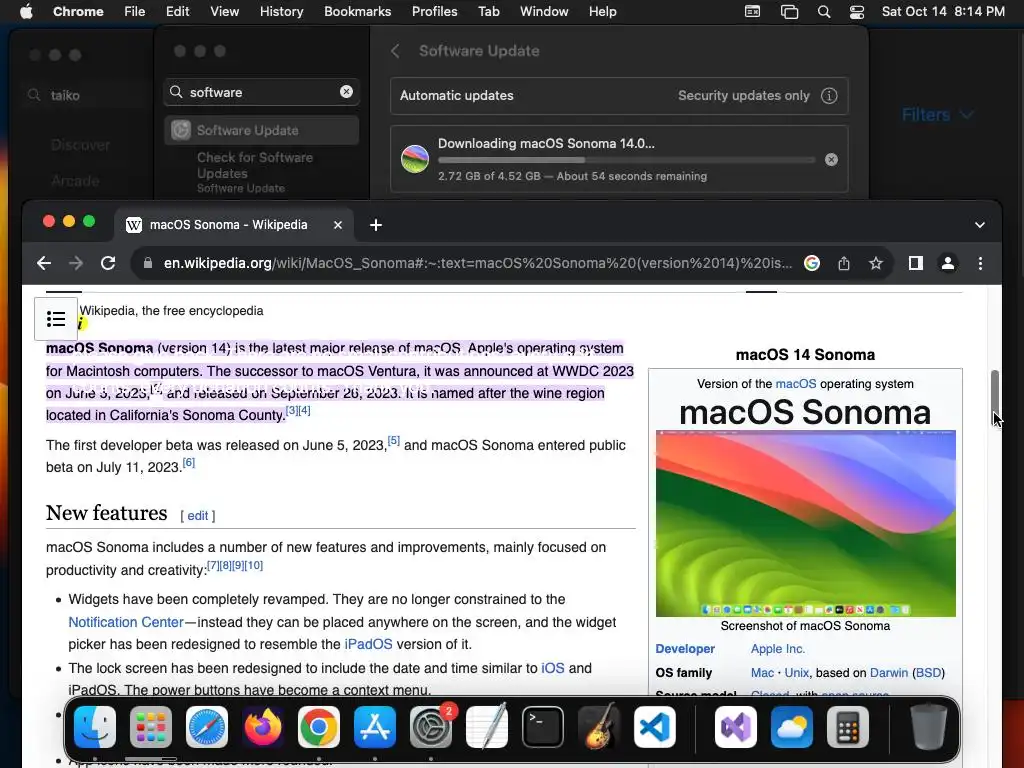1024x768 pixels.
Task: Open the weather app in Dock
Action: [x=792, y=727]
